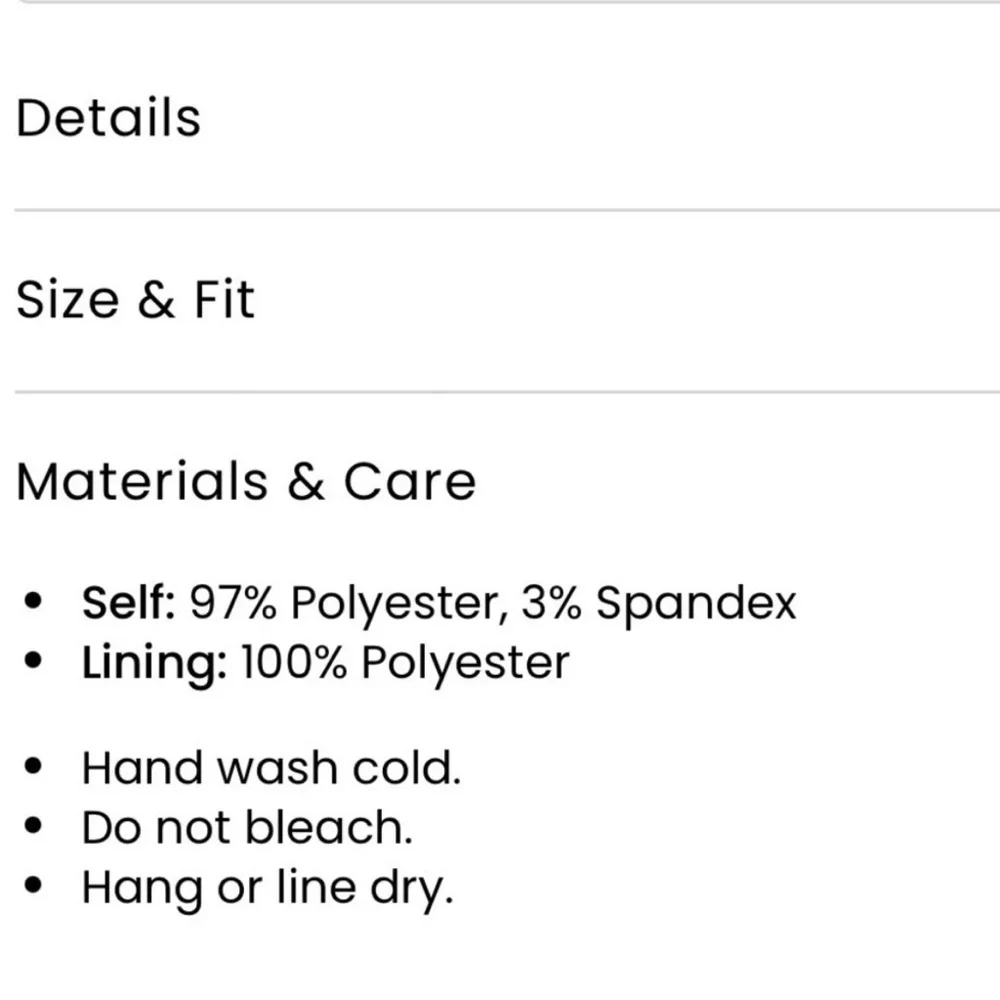Click the divider line below Details

click(500, 210)
